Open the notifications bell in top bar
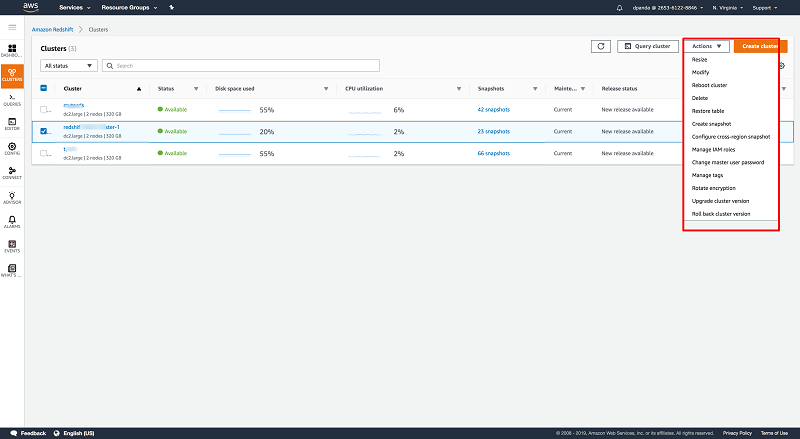The width and height of the screenshot is (800, 439). [619, 8]
